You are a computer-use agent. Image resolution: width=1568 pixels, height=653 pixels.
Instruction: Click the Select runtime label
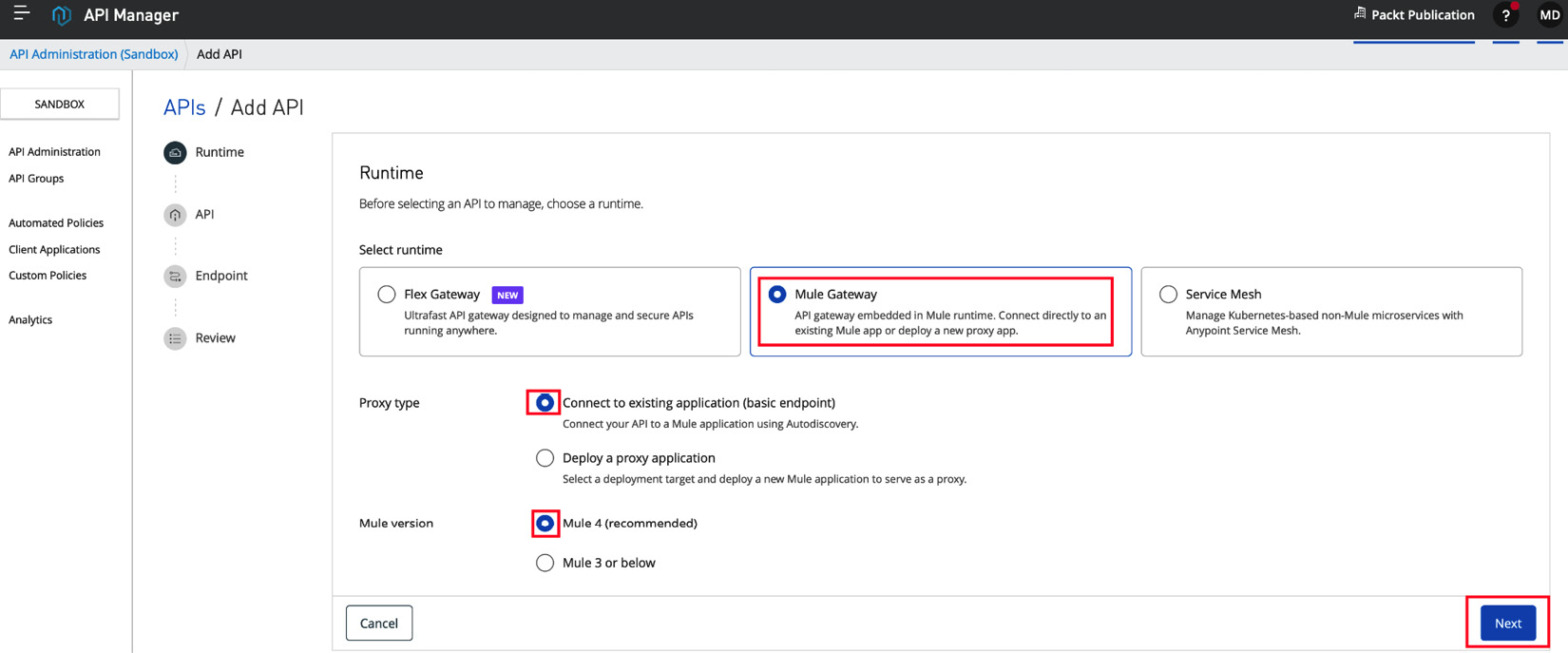coord(401,250)
